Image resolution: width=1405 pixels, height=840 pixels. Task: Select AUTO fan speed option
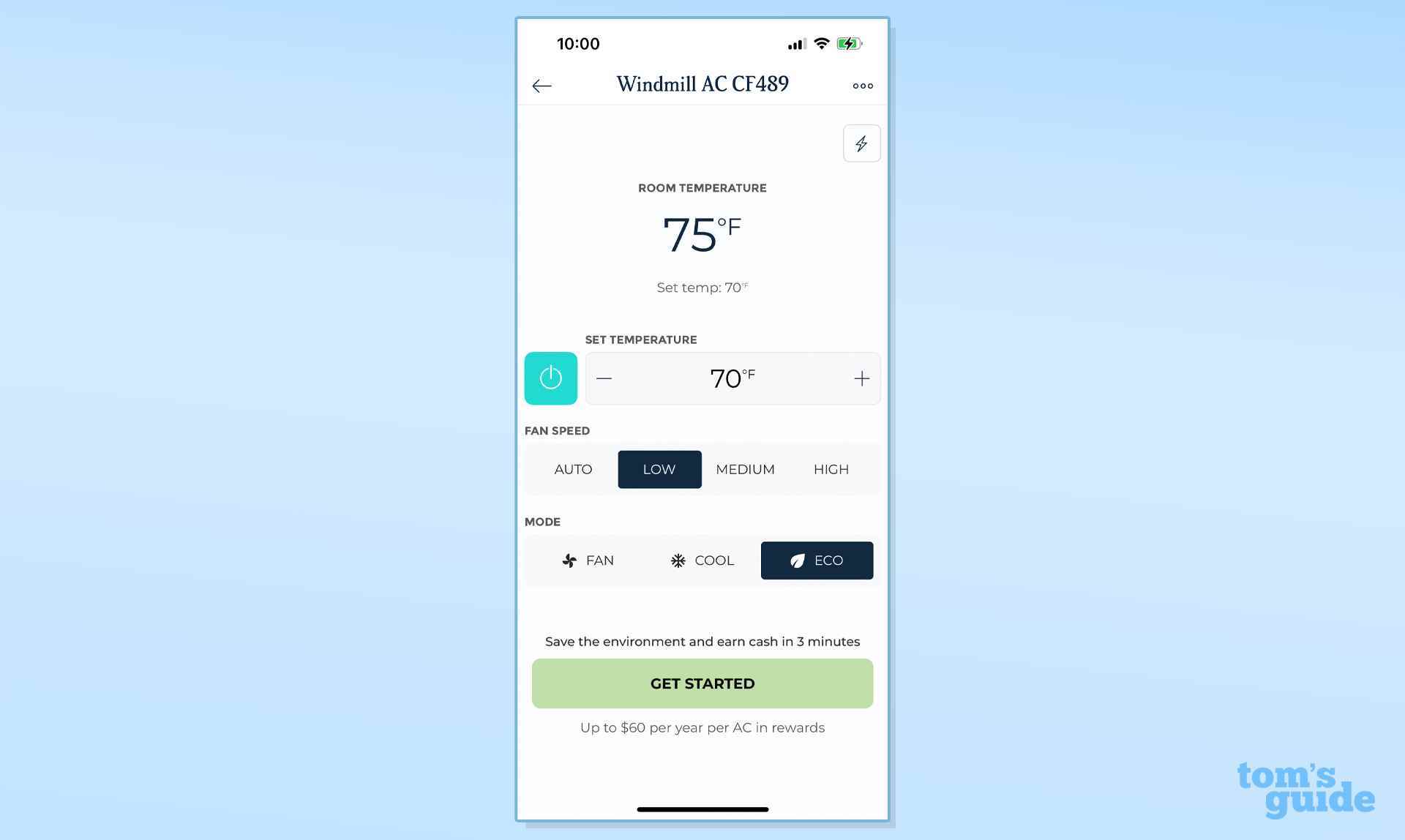pos(573,469)
